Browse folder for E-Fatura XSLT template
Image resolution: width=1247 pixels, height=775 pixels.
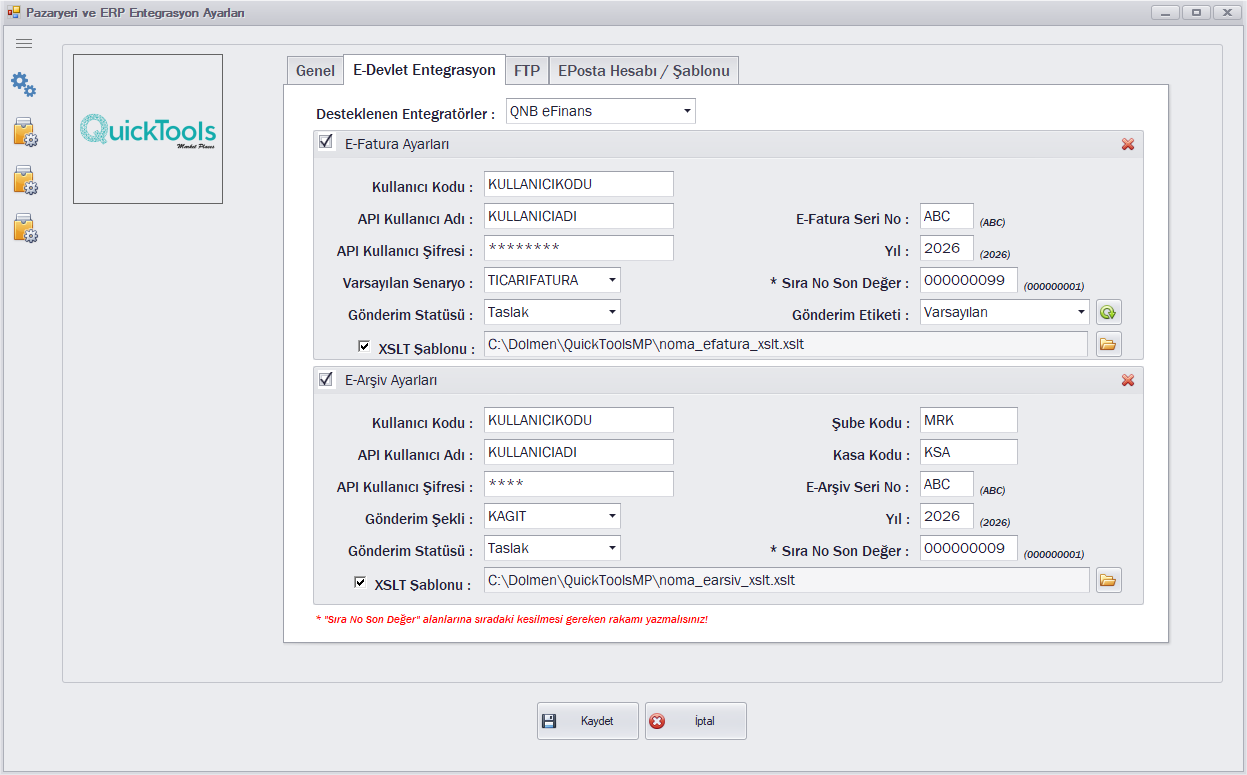[x=1108, y=345]
